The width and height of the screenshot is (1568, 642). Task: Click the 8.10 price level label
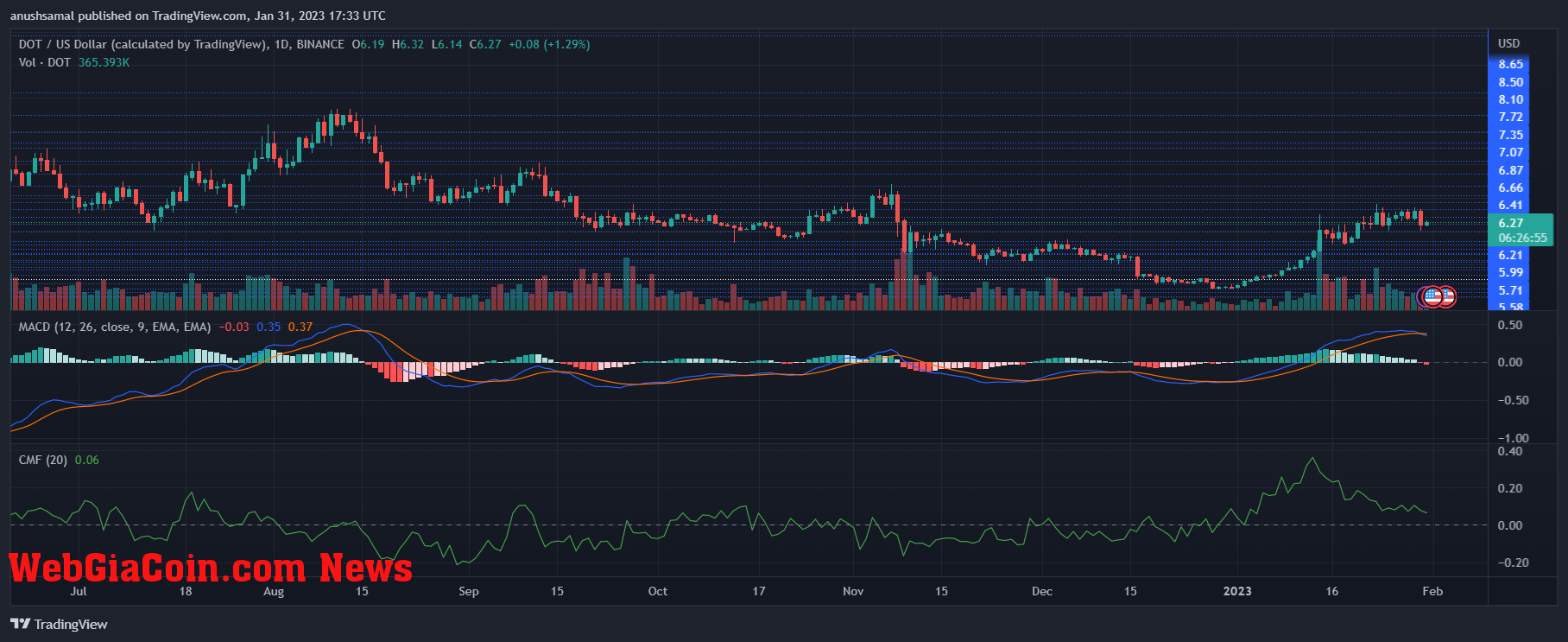pos(1511,99)
